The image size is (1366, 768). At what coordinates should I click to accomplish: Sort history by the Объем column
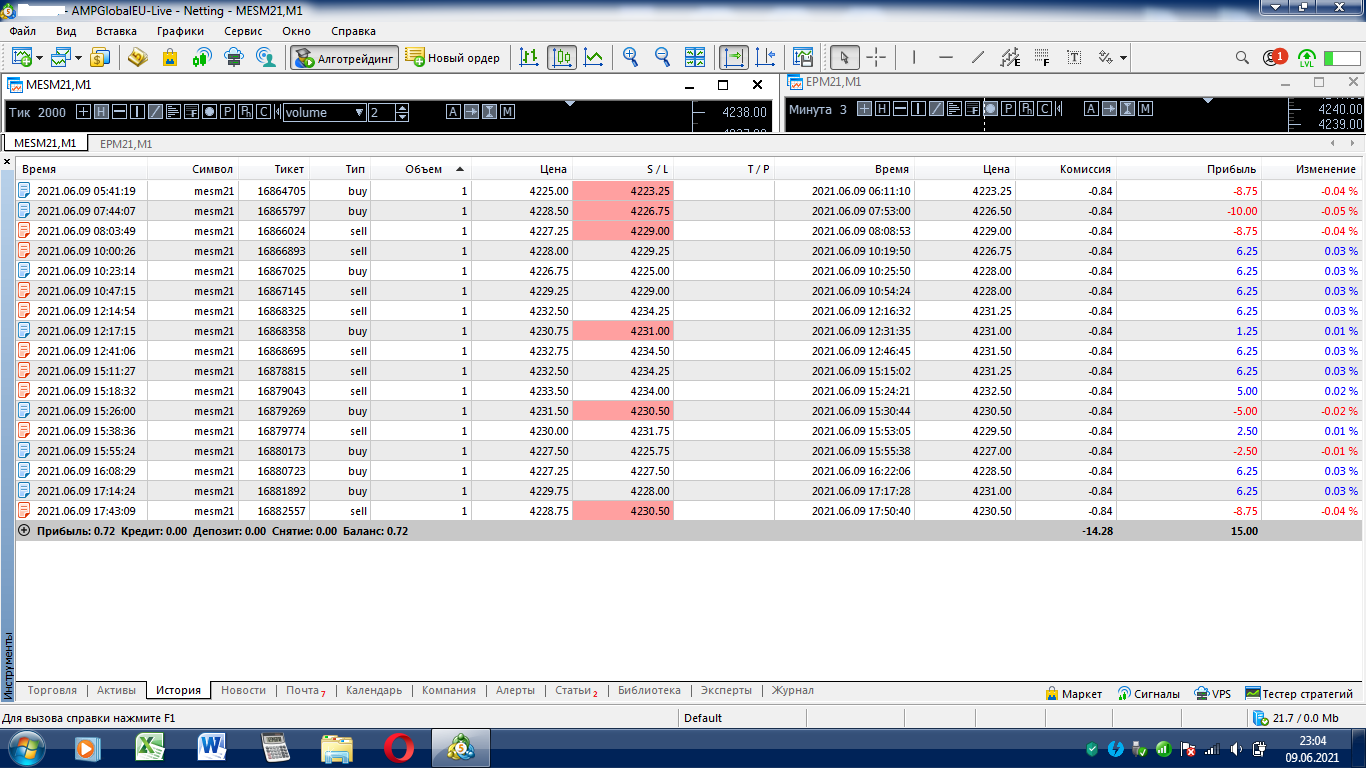click(421, 169)
